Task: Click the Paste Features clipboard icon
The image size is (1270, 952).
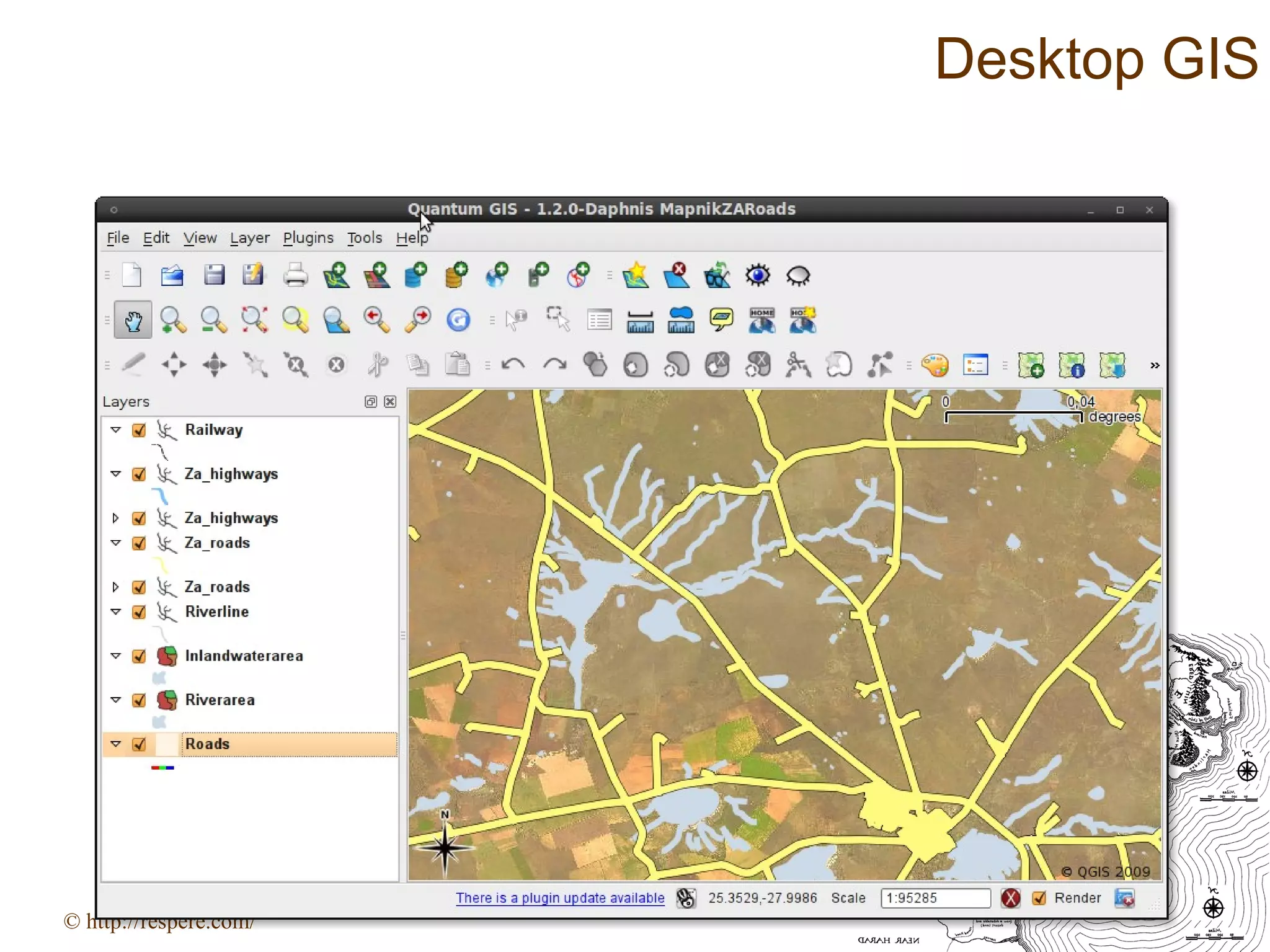Action: tap(458, 365)
